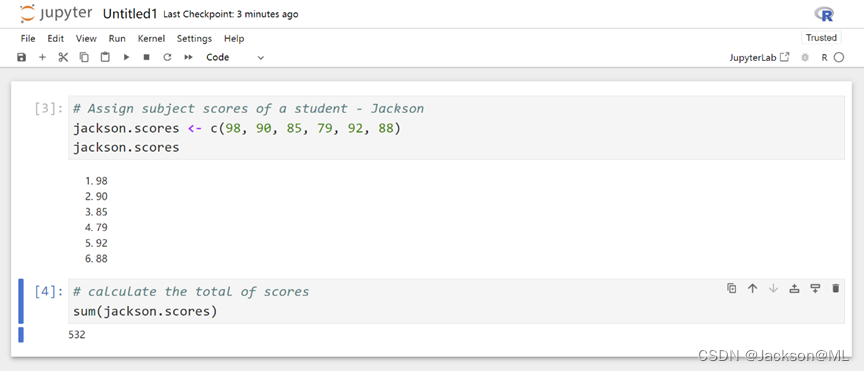Open the View menu
This screenshot has width=864, height=371.
tap(86, 39)
